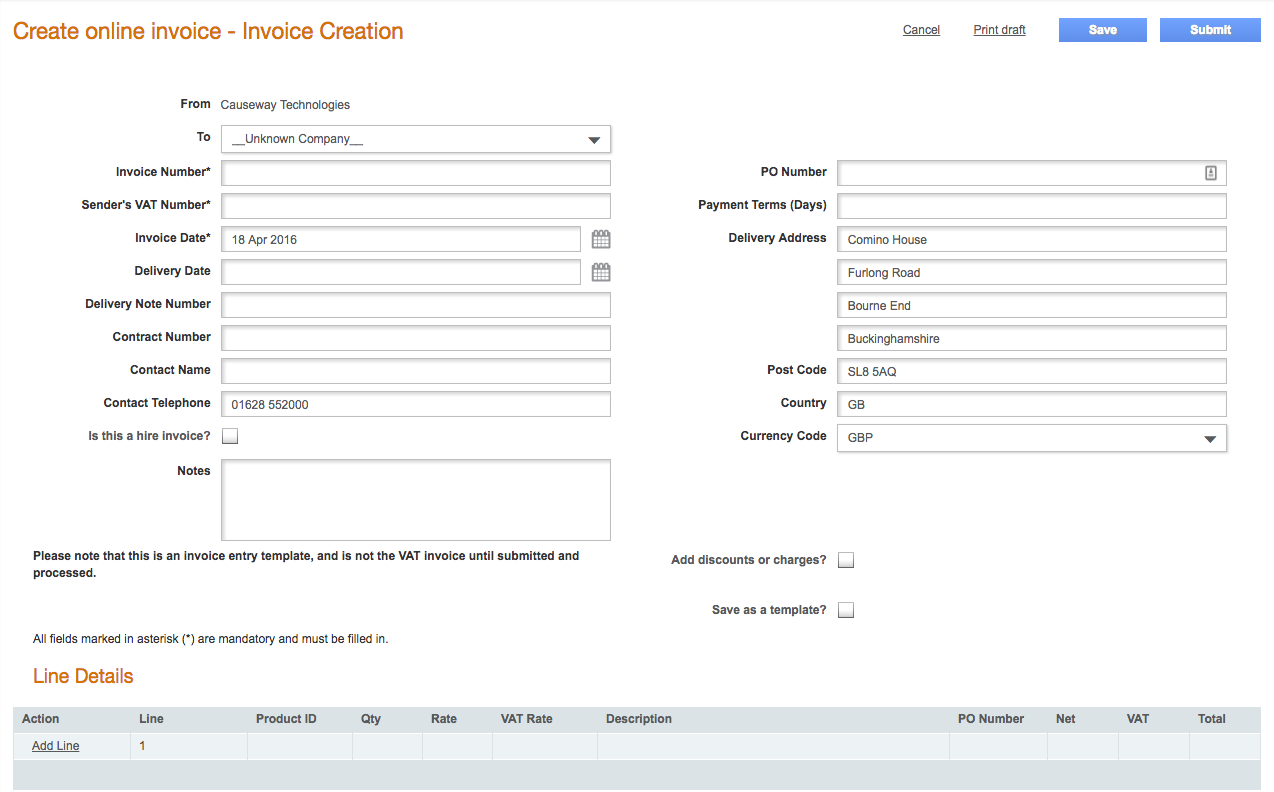This screenshot has width=1274, height=792.
Task: Click the Contact Name input
Action: click(415, 371)
